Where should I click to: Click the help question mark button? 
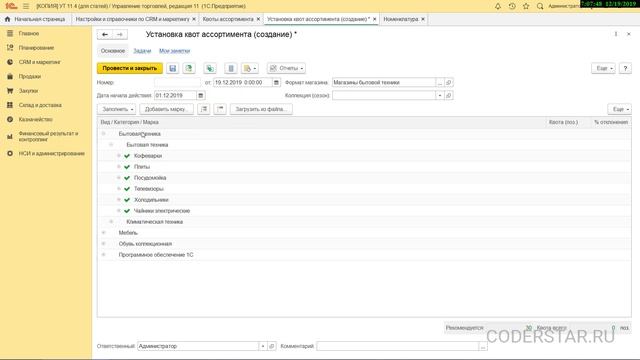(x=625, y=68)
